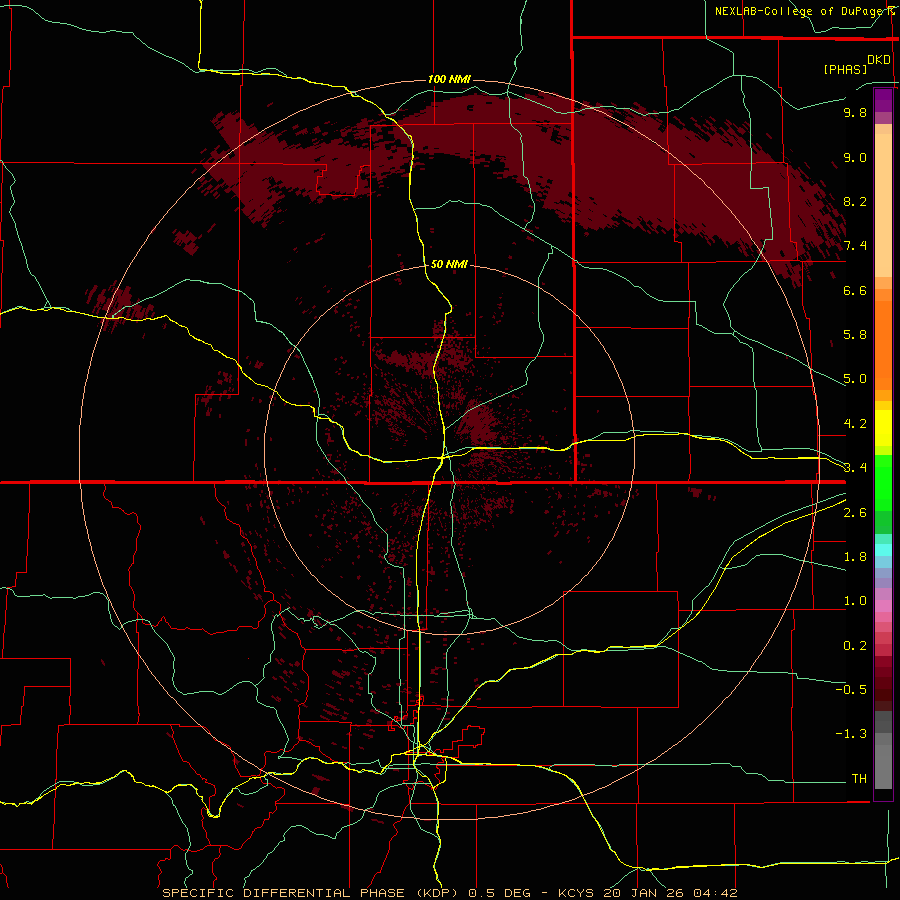The image size is (900, 900).
Task: Click the 5.0 scale value
Action: pos(855,379)
